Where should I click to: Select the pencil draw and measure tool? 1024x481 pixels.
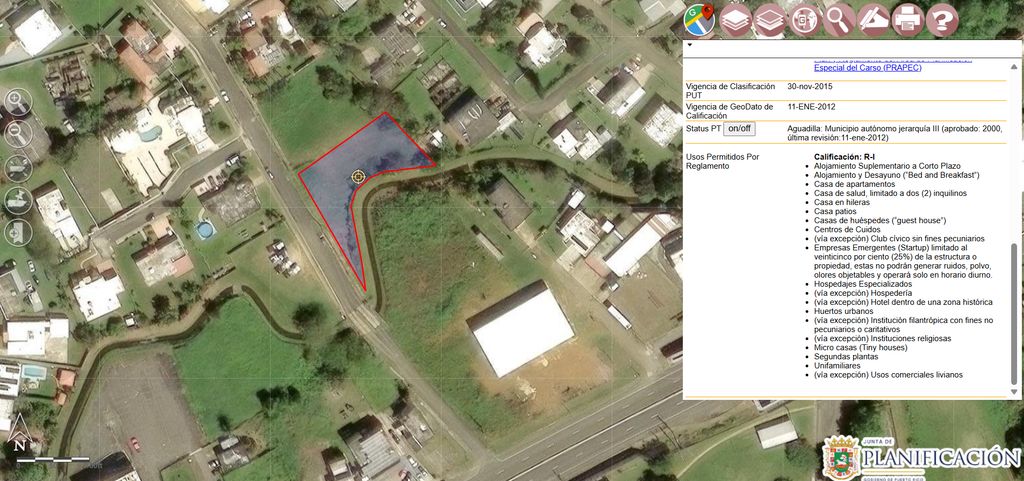click(x=873, y=18)
